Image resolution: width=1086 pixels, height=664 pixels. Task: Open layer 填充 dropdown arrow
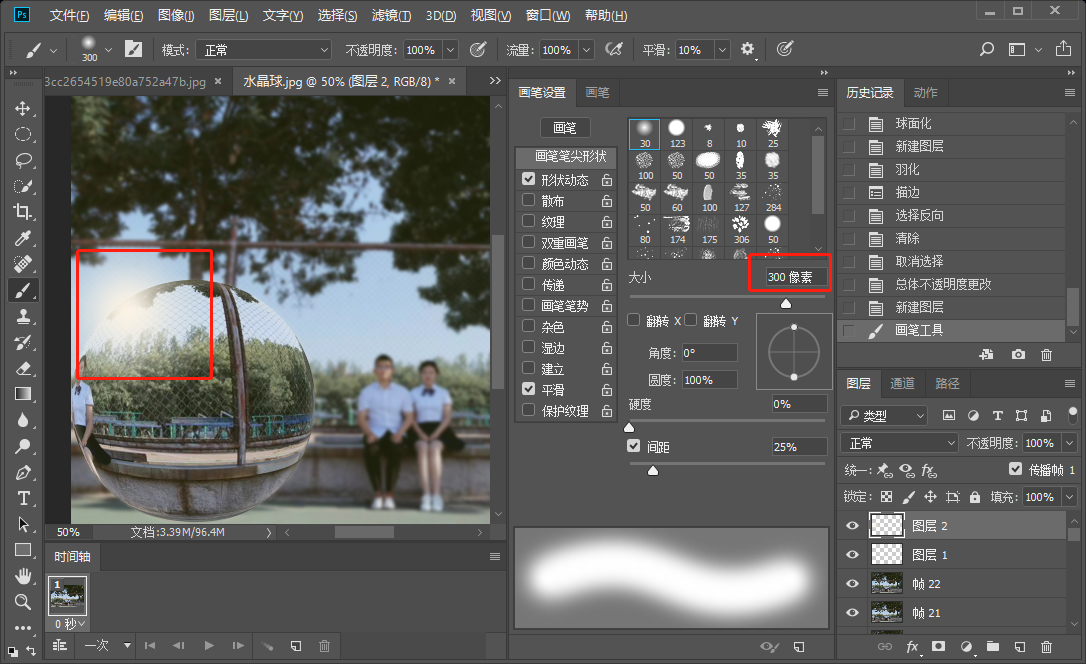(1070, 497)
